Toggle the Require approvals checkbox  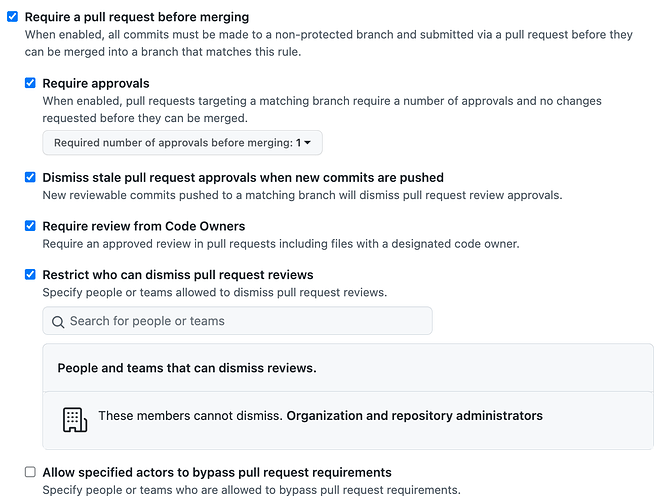tap(30, 83)
